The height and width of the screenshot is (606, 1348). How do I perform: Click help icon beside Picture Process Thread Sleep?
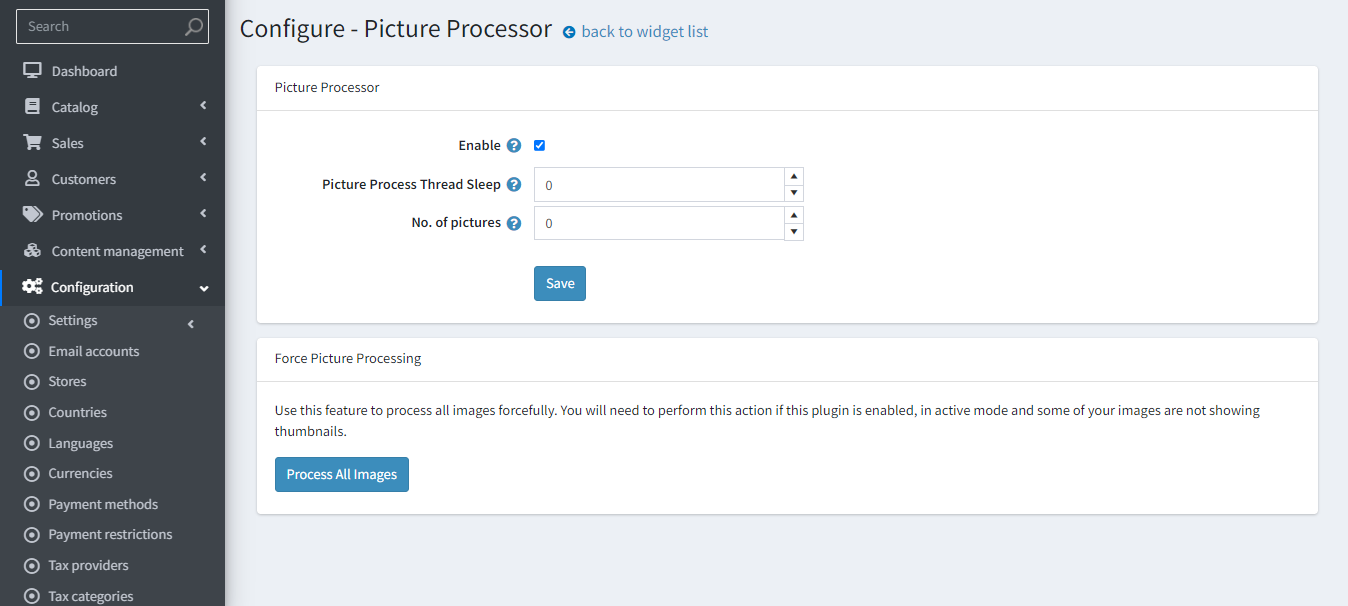tap(514, 185)
